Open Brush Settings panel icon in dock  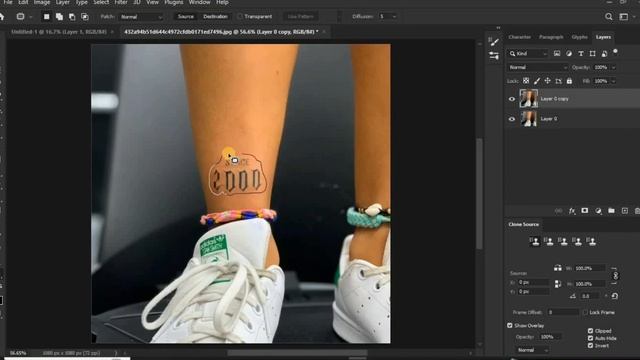point(494,41)
